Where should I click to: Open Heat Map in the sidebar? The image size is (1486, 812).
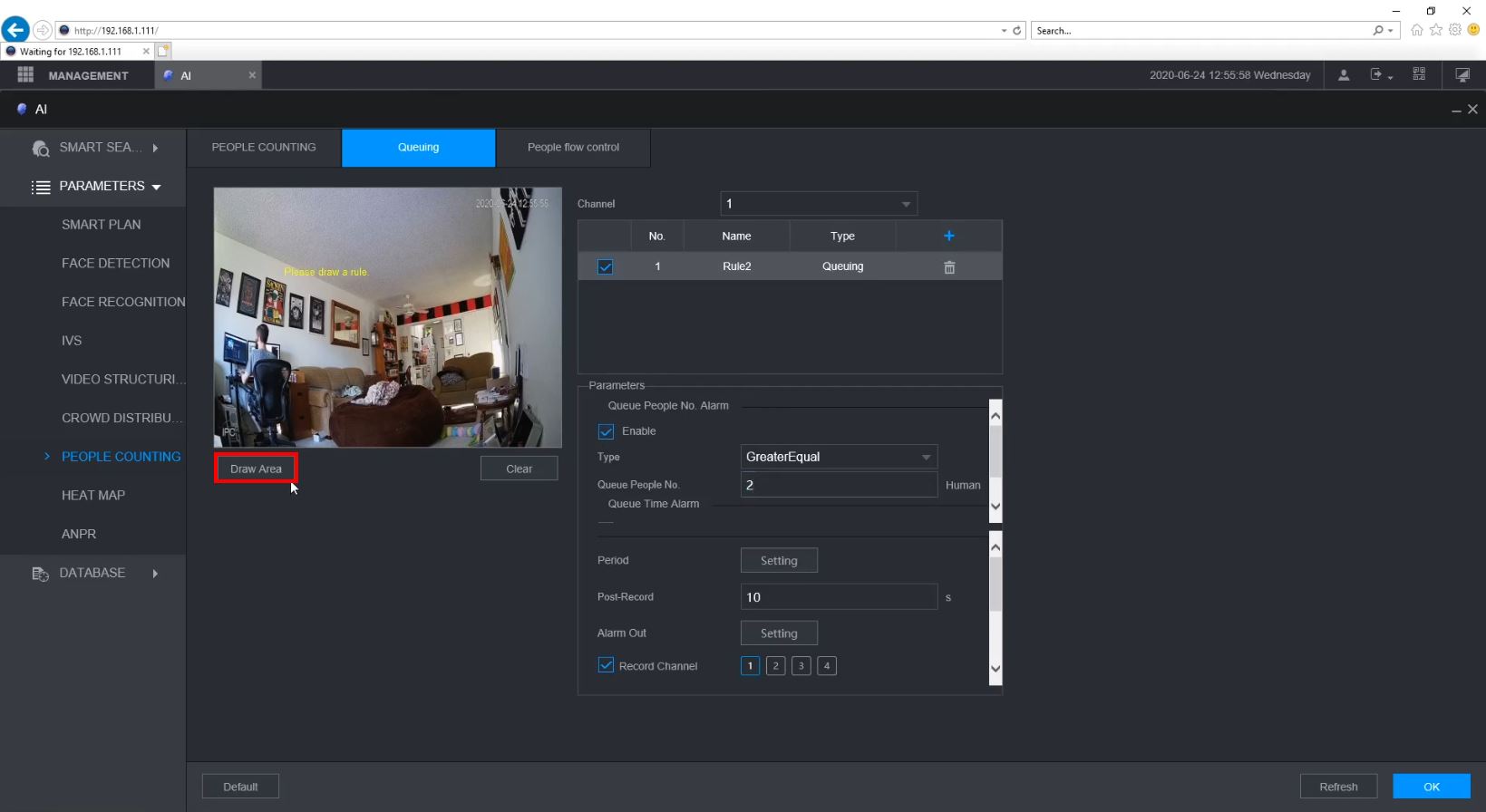(93, 496)
